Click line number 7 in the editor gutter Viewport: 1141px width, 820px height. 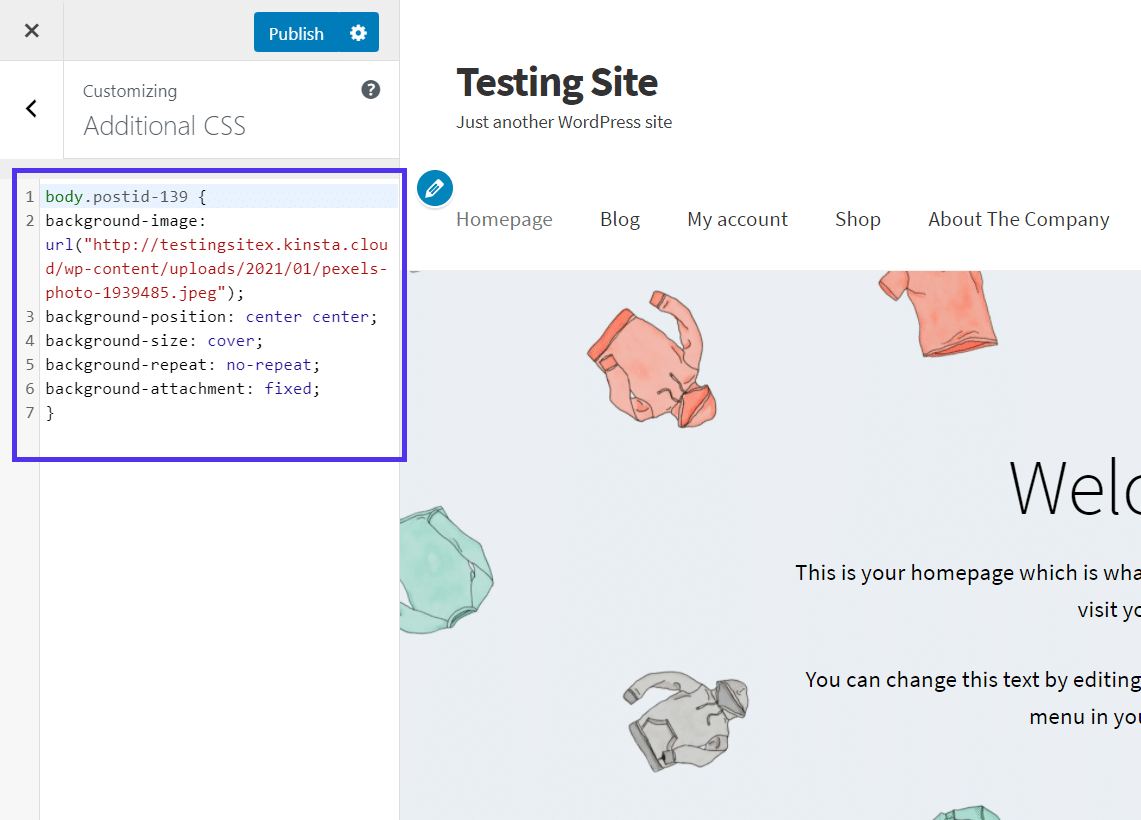(x=29, y=412)
